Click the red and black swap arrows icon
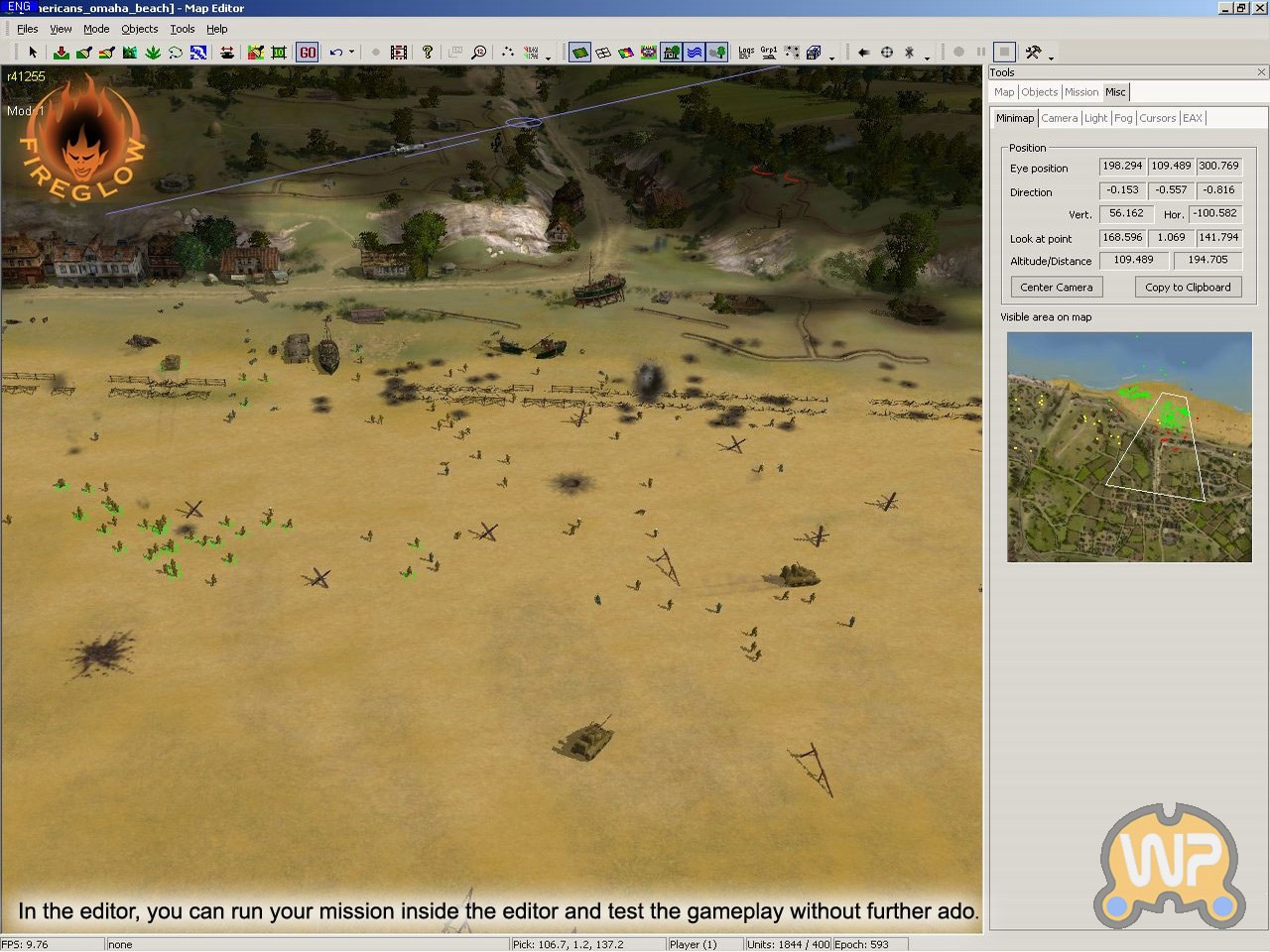Viewport: 1270px width, 952px height. coord(227,53)
